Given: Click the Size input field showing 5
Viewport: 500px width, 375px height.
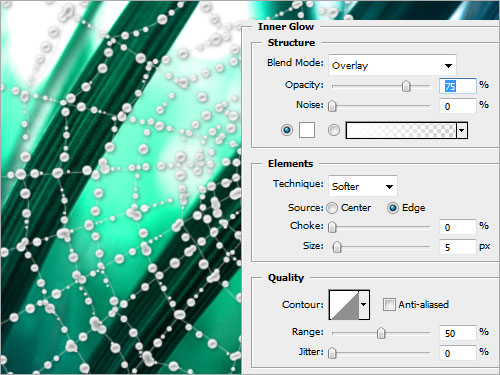Looking at the screenshot, I should pos(458,247).
